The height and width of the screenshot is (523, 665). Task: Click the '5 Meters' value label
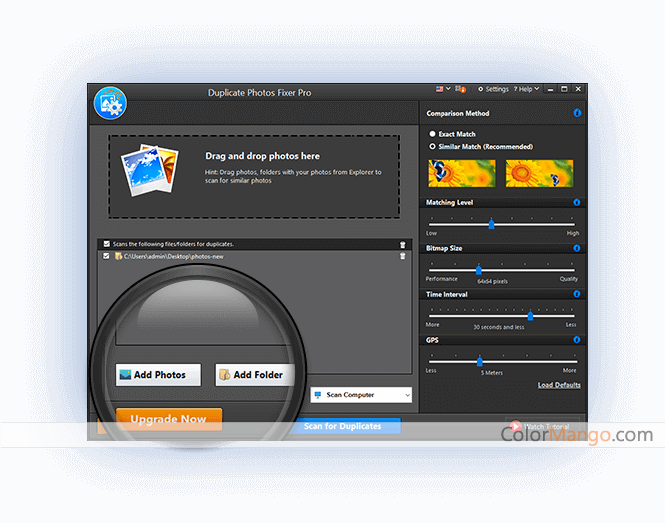(492, 373)
